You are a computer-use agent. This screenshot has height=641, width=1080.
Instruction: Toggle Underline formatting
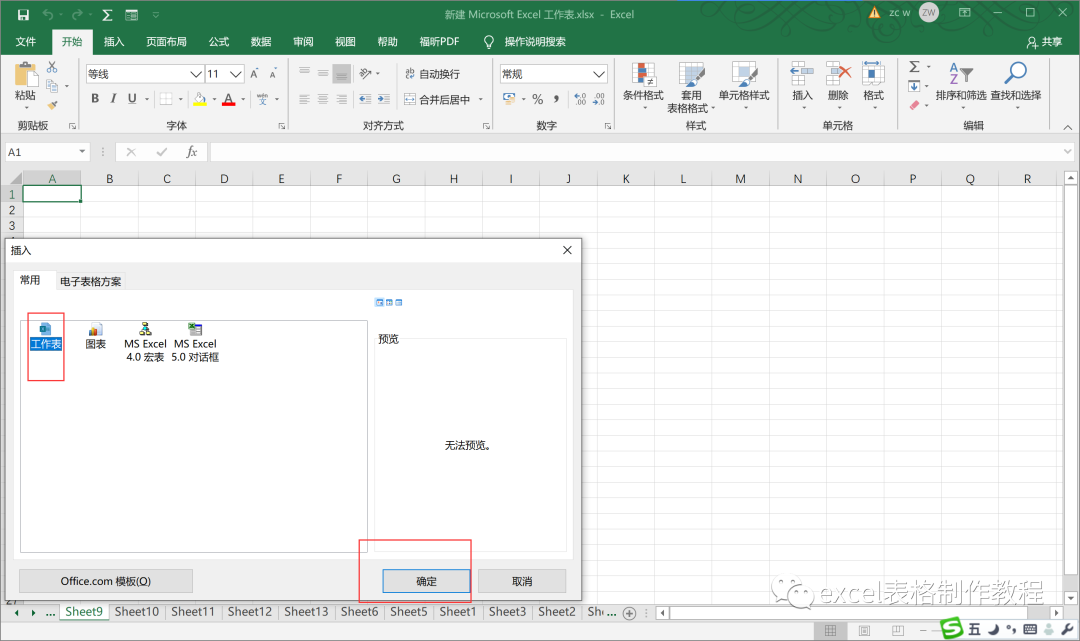coord(132,98)
